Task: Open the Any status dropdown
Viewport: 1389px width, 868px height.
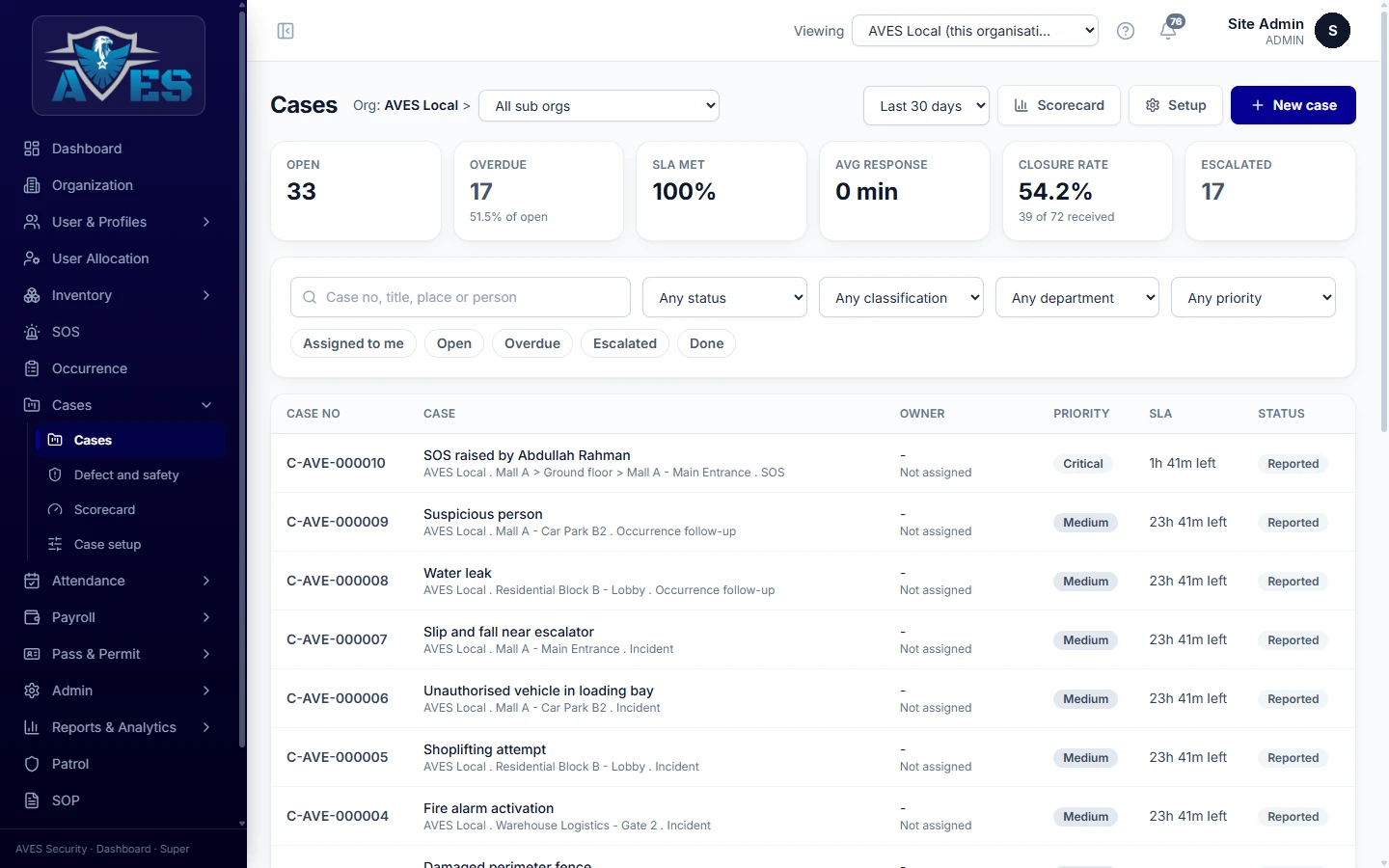Action: click(724, 298)
